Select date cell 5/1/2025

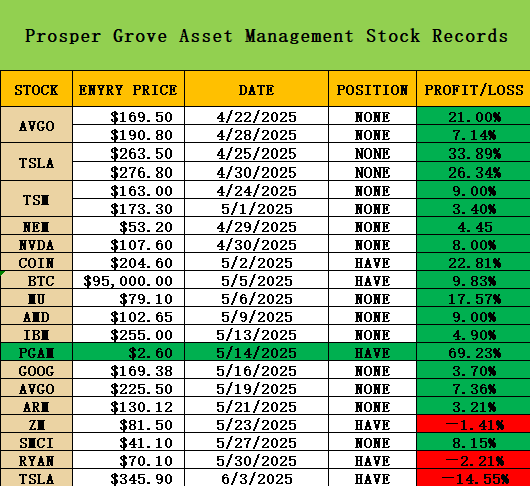point(256,208)
